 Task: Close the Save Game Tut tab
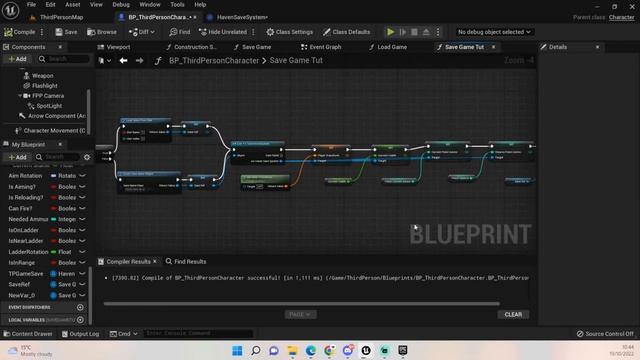[493, 47]
